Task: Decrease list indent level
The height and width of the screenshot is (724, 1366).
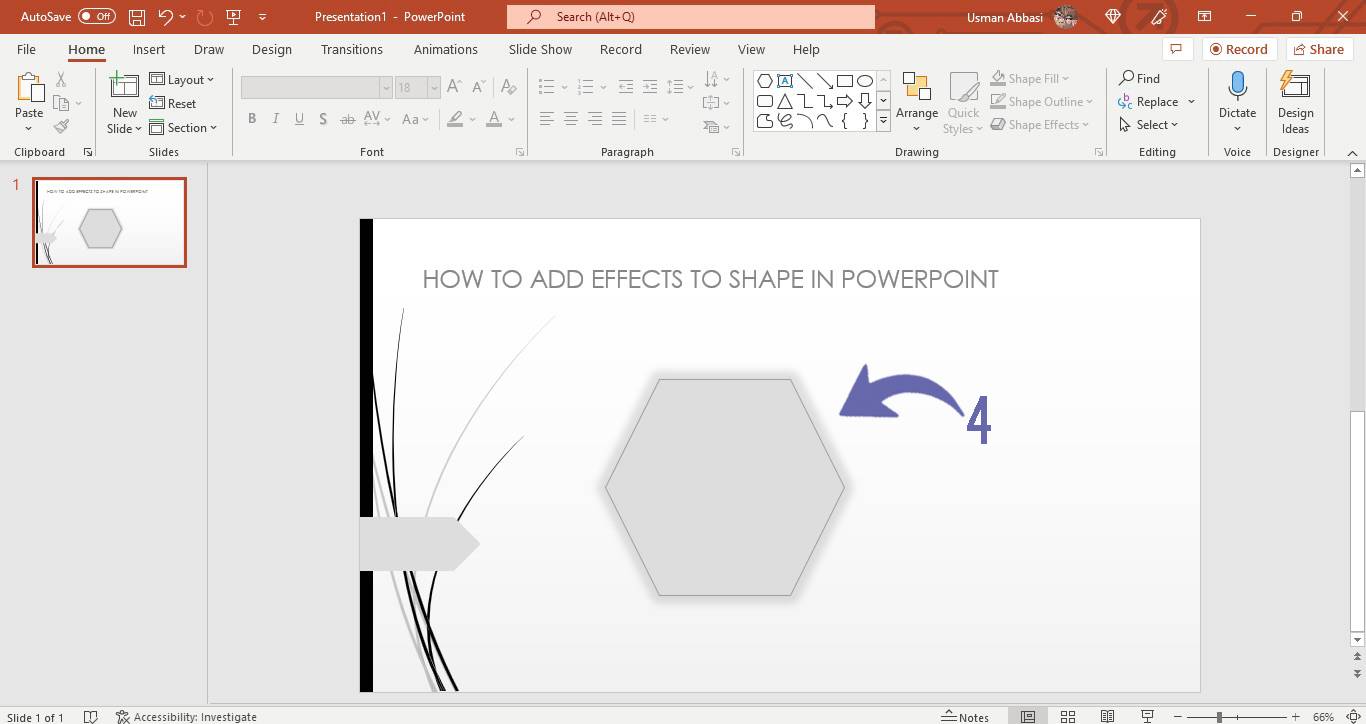Action: 625,87
